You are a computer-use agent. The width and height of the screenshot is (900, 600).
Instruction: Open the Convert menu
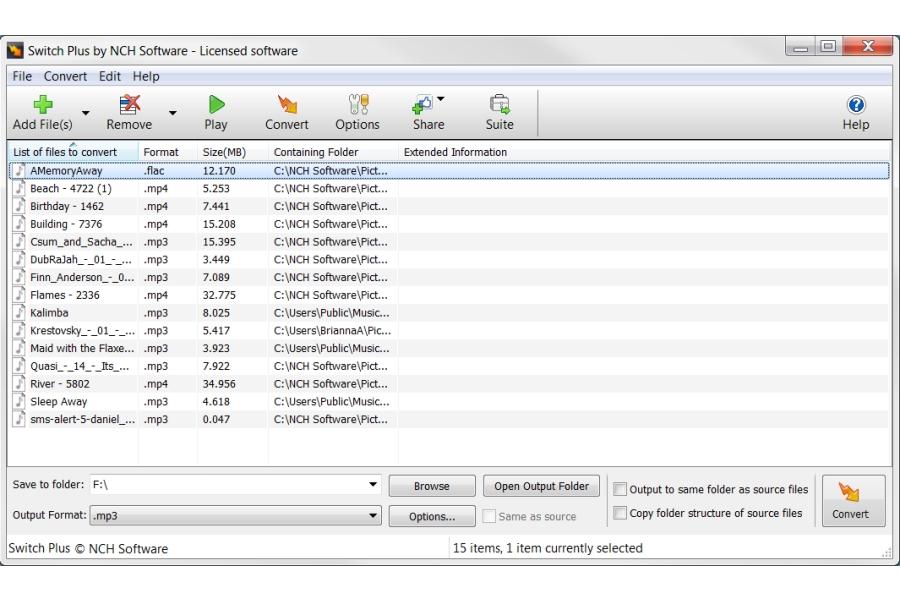pos(65,76)
